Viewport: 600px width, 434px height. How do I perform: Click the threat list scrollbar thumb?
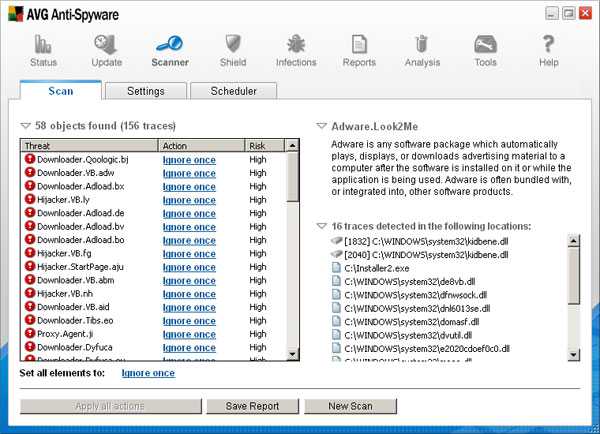pyautogui.click(x=292, y=177)
